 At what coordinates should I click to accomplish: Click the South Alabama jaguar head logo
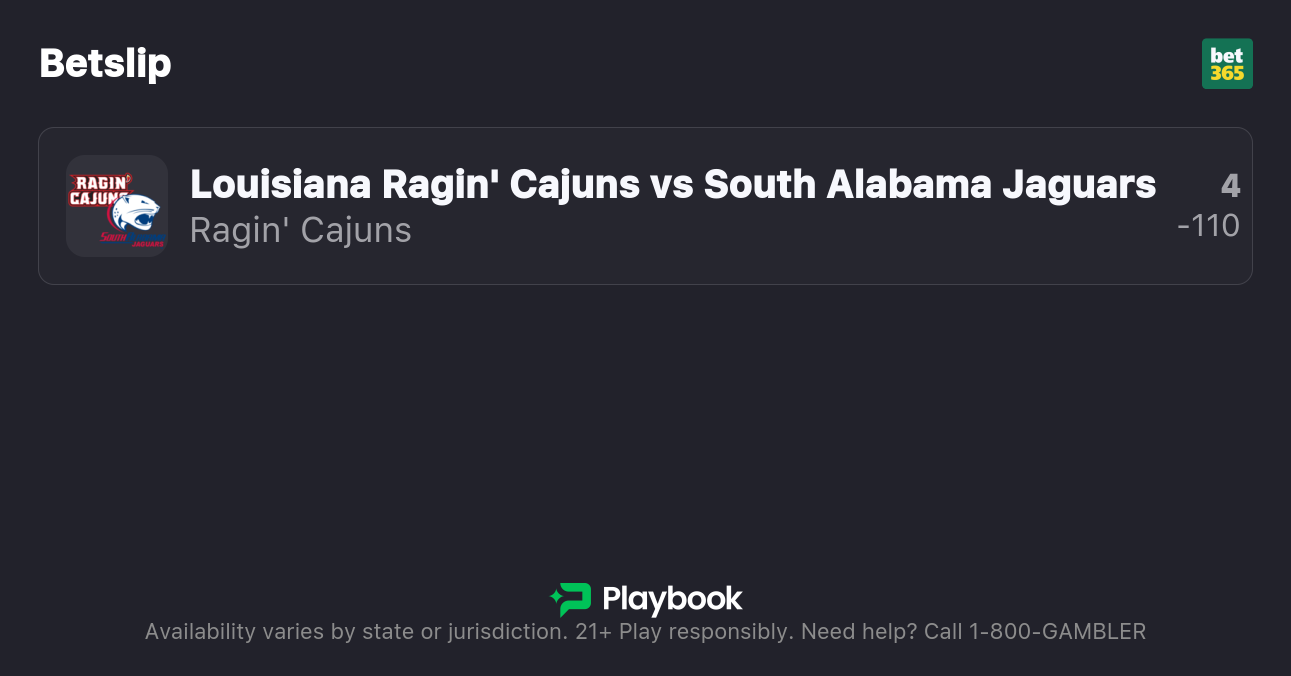click(133, 212)
